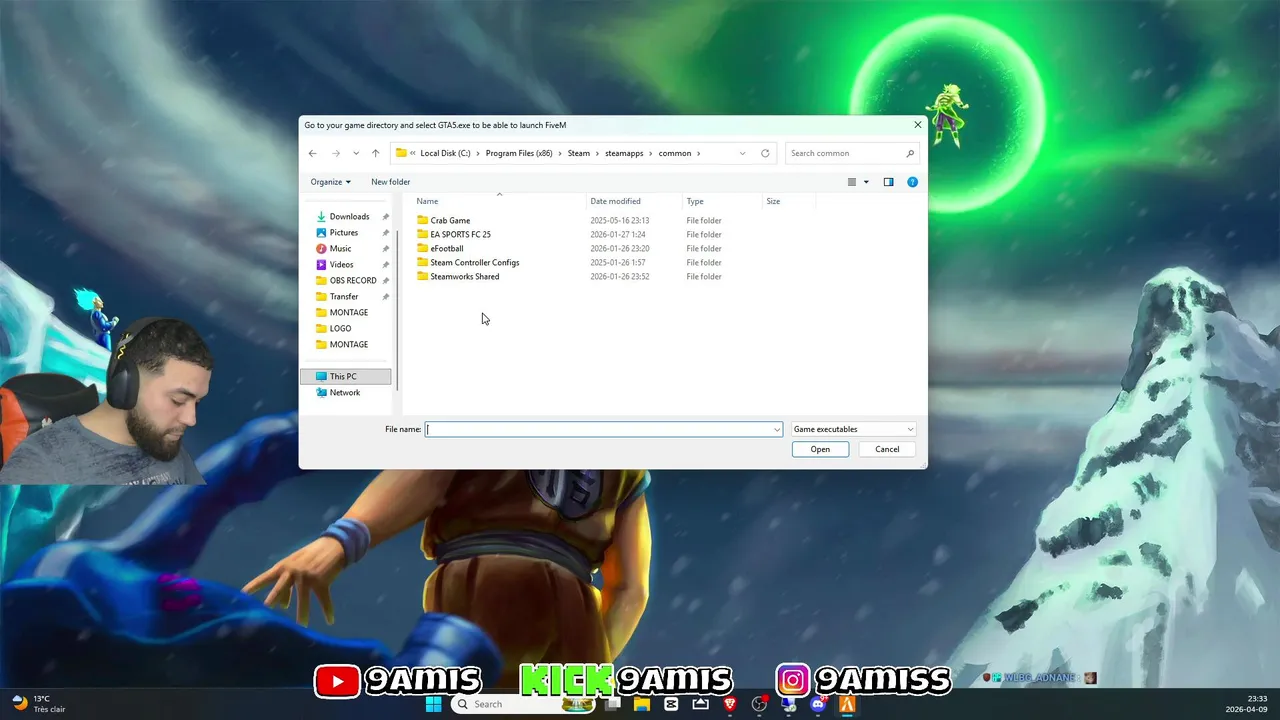
Task: Click the pin icon beside Downloads
Action: pos(385,216)
